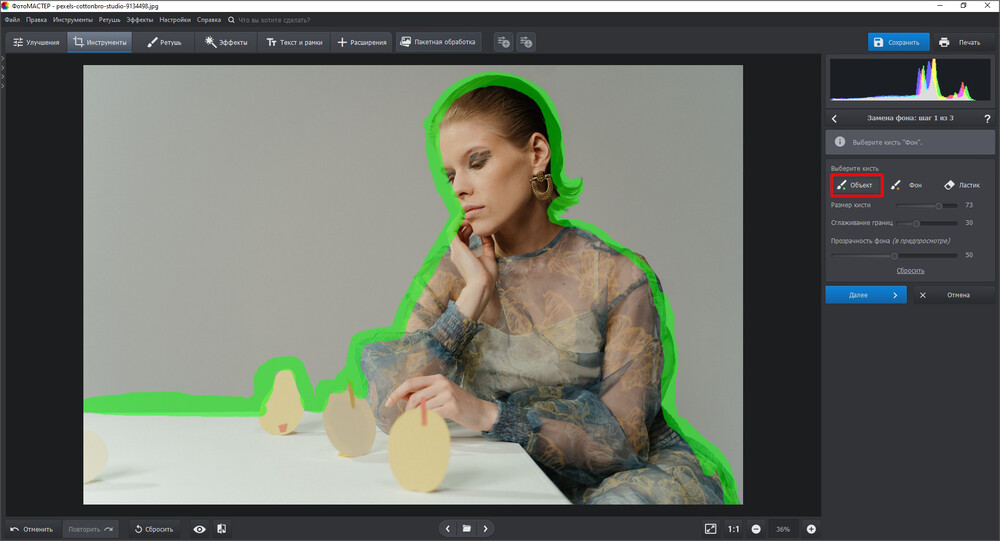Zoom out with the minus icon
Screen dimensions: 1000x541
pos(756,528)
